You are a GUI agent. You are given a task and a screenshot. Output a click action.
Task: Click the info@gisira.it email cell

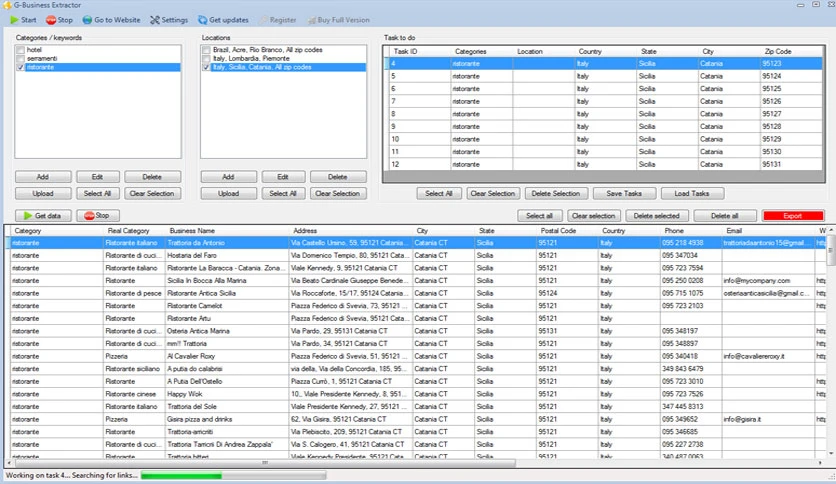(768, 420)
